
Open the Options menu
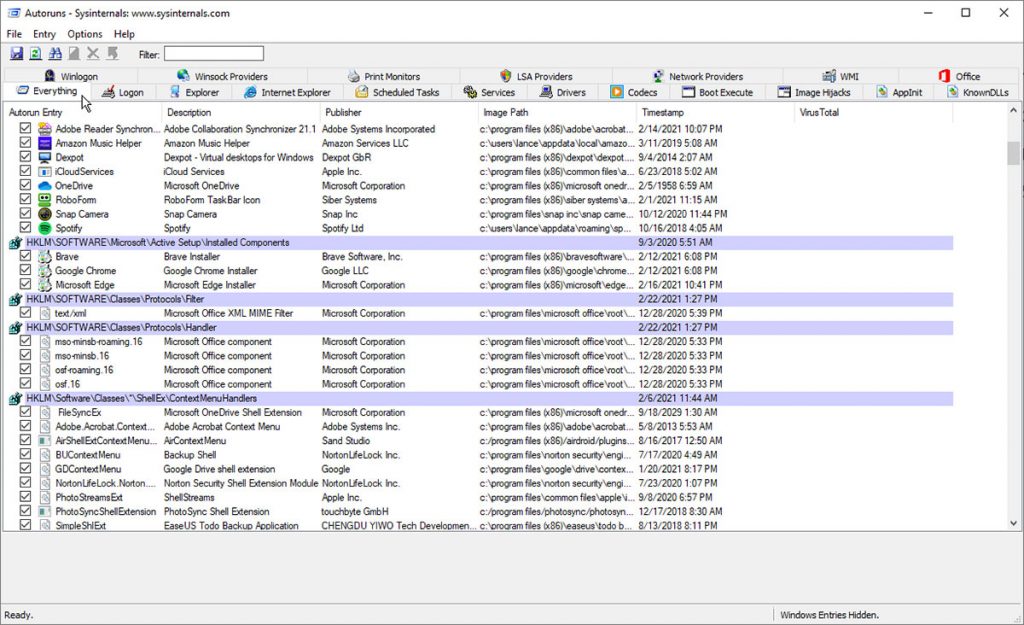(x=85, y=34)
